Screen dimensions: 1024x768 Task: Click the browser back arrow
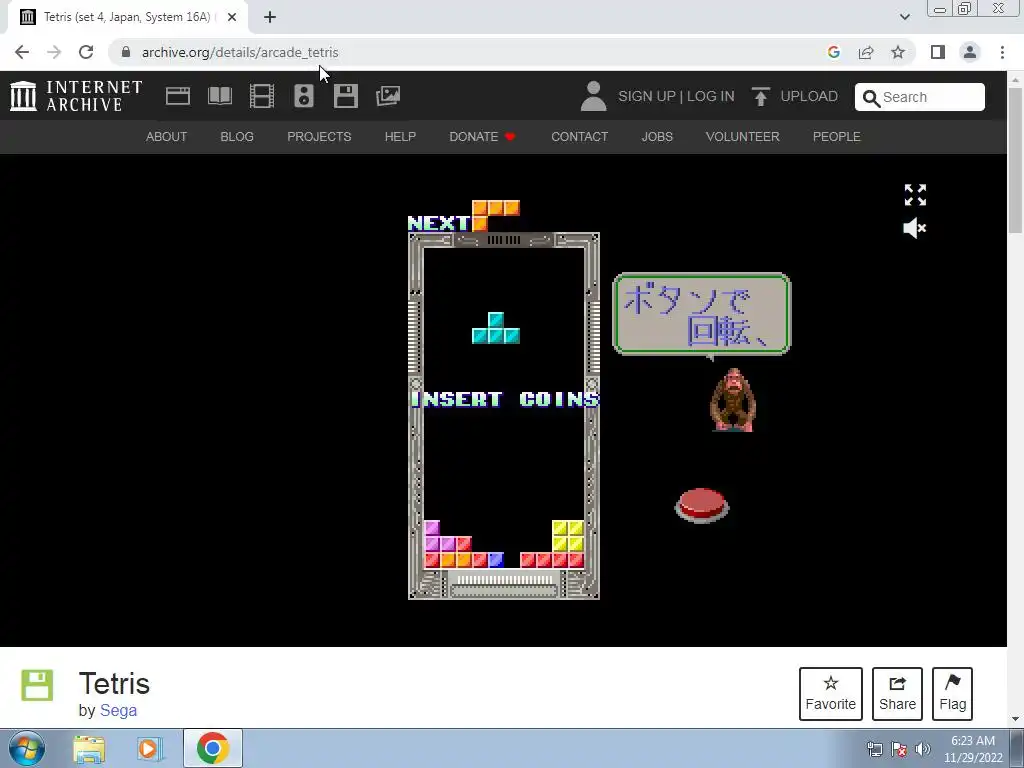pyautogui.click(x=22, y=52)
